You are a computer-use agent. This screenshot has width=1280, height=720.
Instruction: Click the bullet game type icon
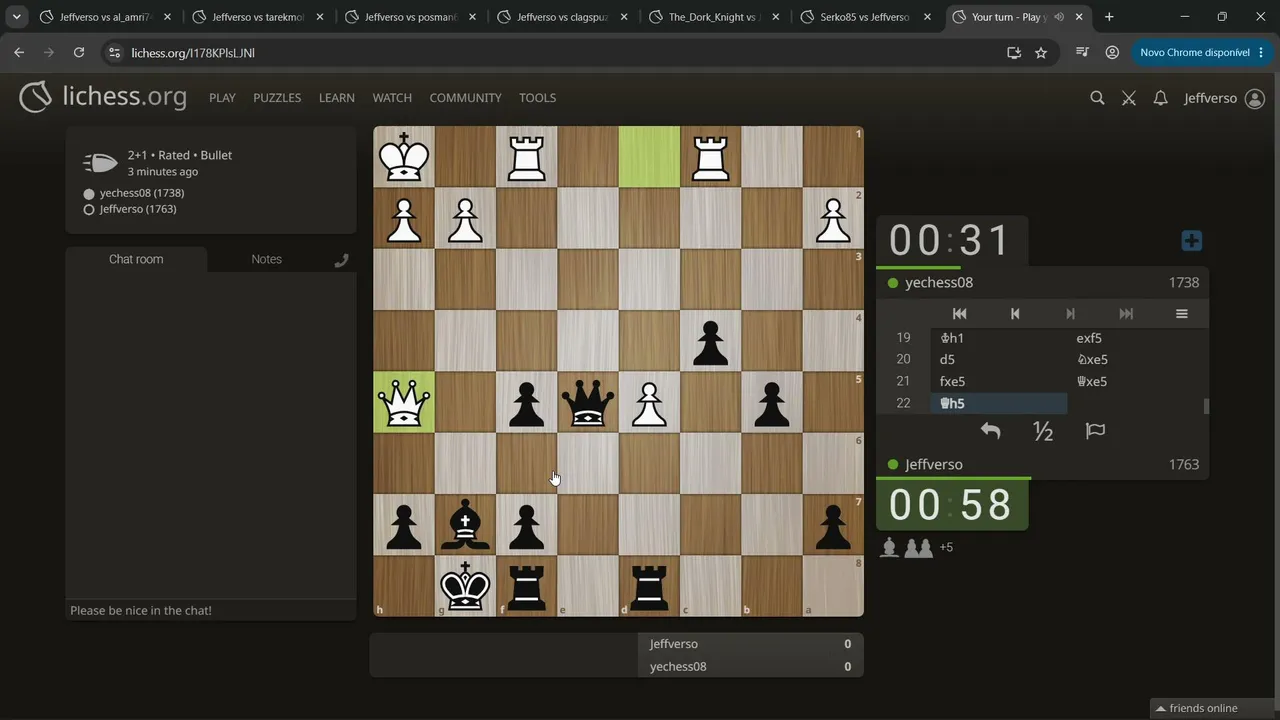[x=100, y=163]
